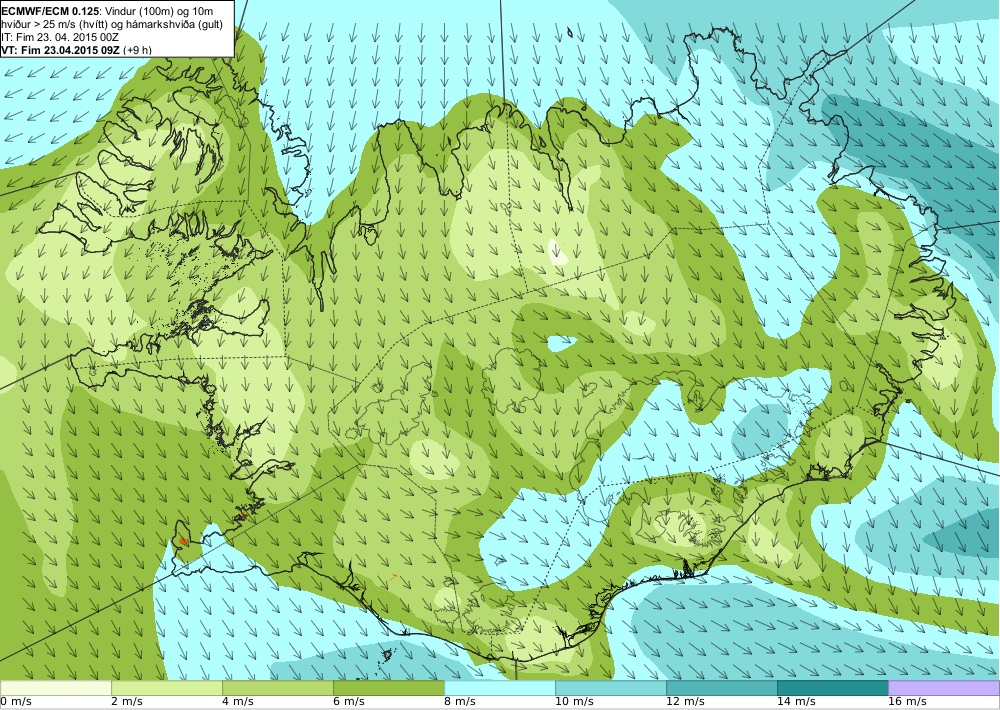Viewport: 1000px width, 710px height.
Task: Click the 8 m/s legend color swatch
Action: [499, 688]
